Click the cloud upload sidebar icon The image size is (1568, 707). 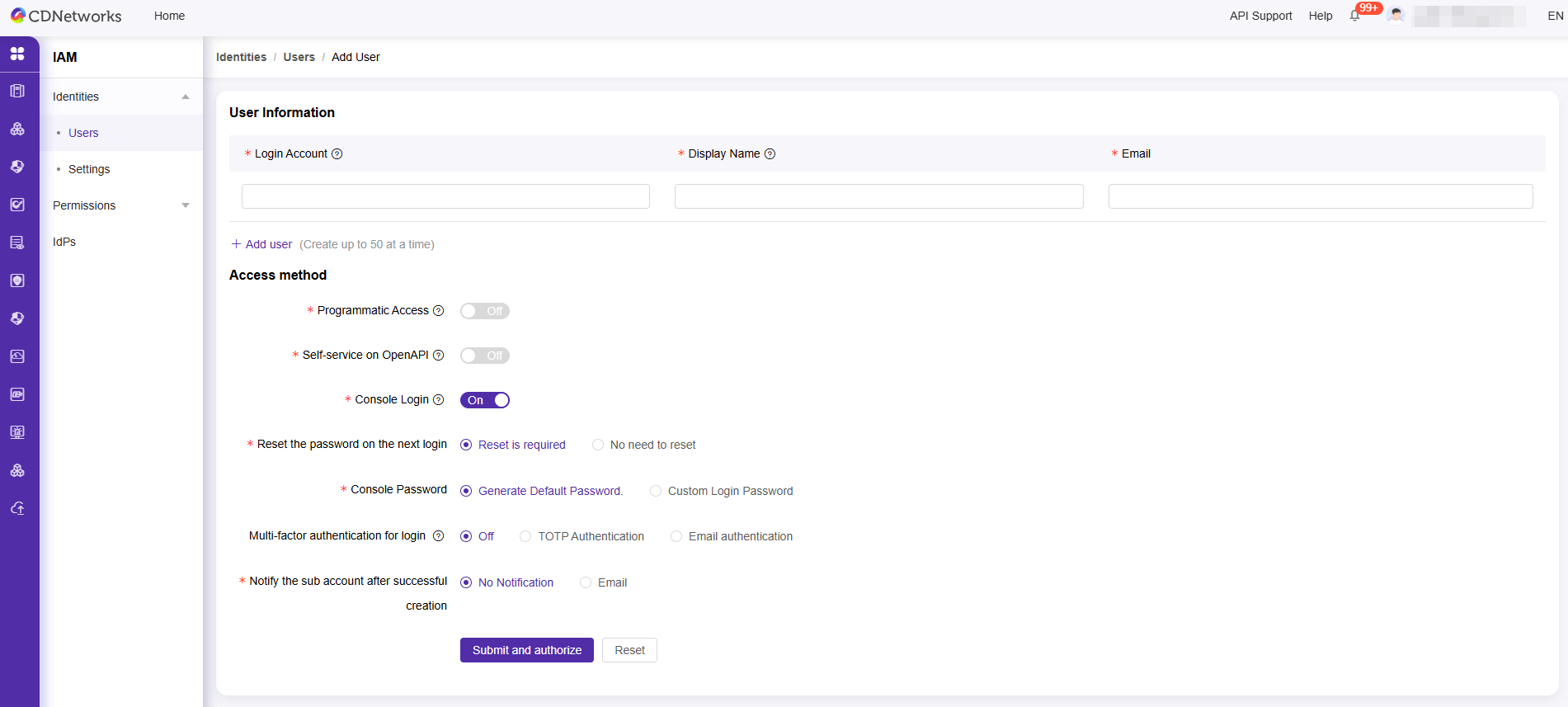point(17,508)
